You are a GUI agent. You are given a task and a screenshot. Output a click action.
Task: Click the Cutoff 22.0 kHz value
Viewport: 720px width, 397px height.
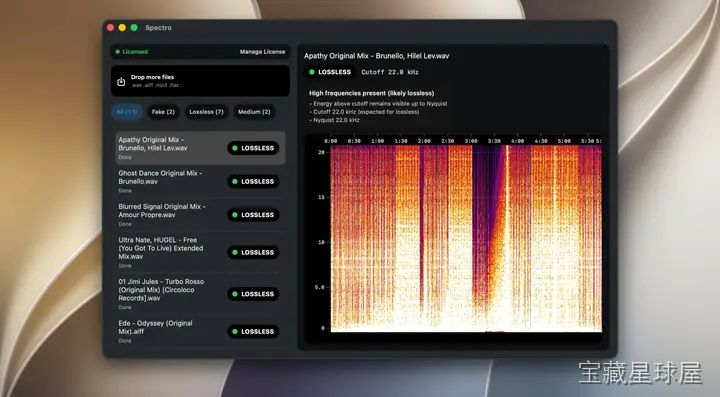(390, 72)
